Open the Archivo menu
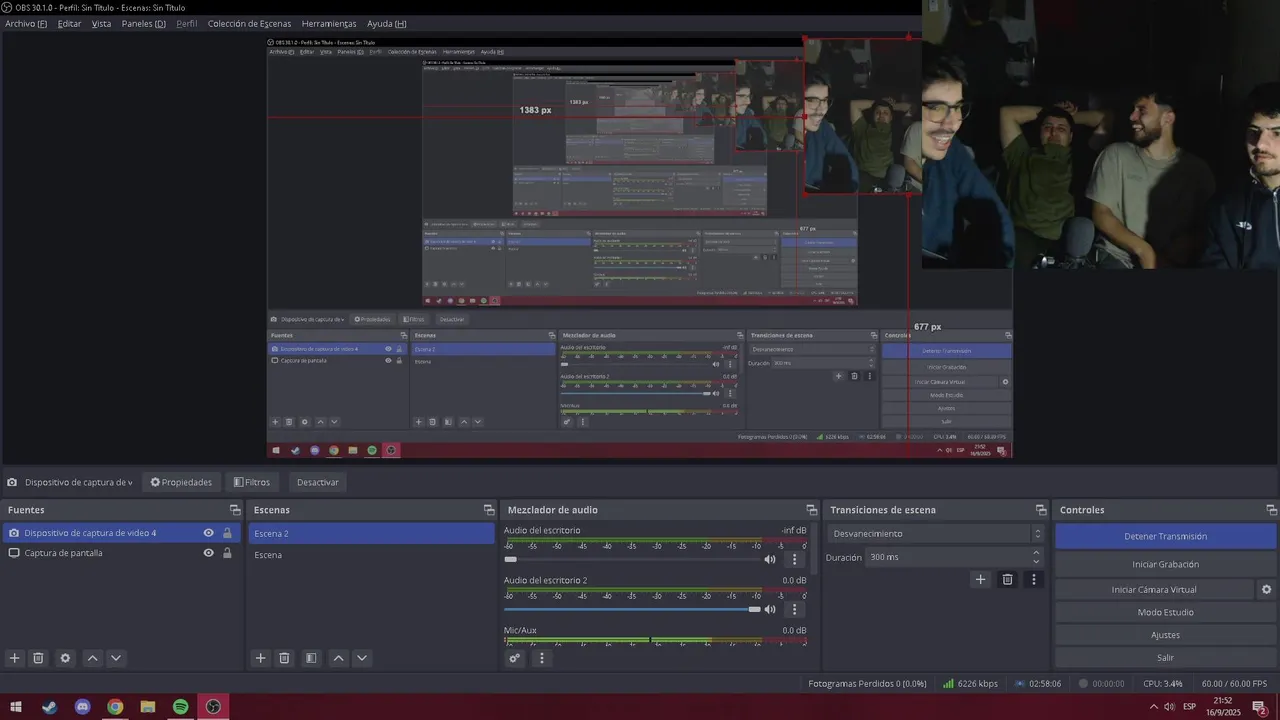This screenshot has width=1280, height=720. 26,23
